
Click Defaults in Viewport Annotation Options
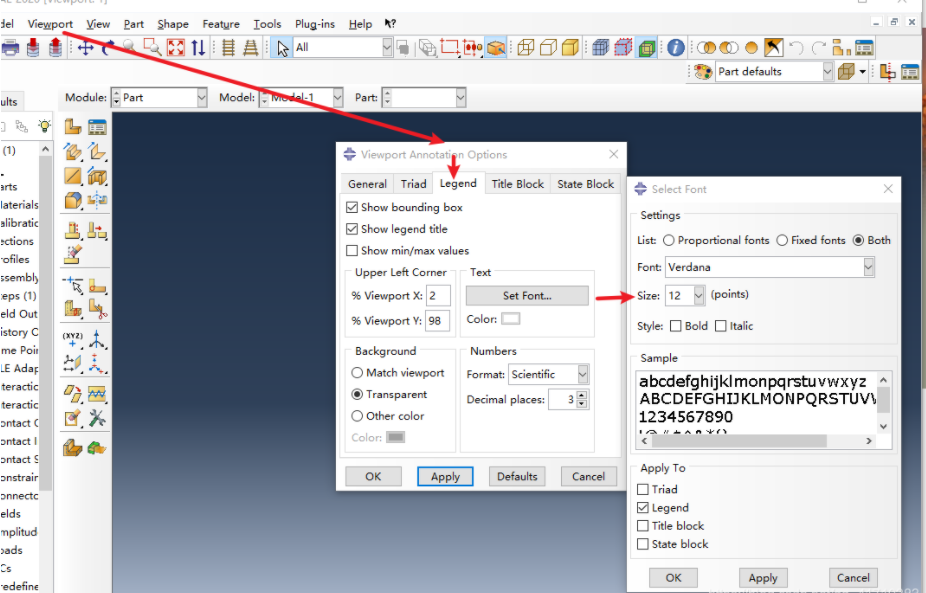coord(517,476)
